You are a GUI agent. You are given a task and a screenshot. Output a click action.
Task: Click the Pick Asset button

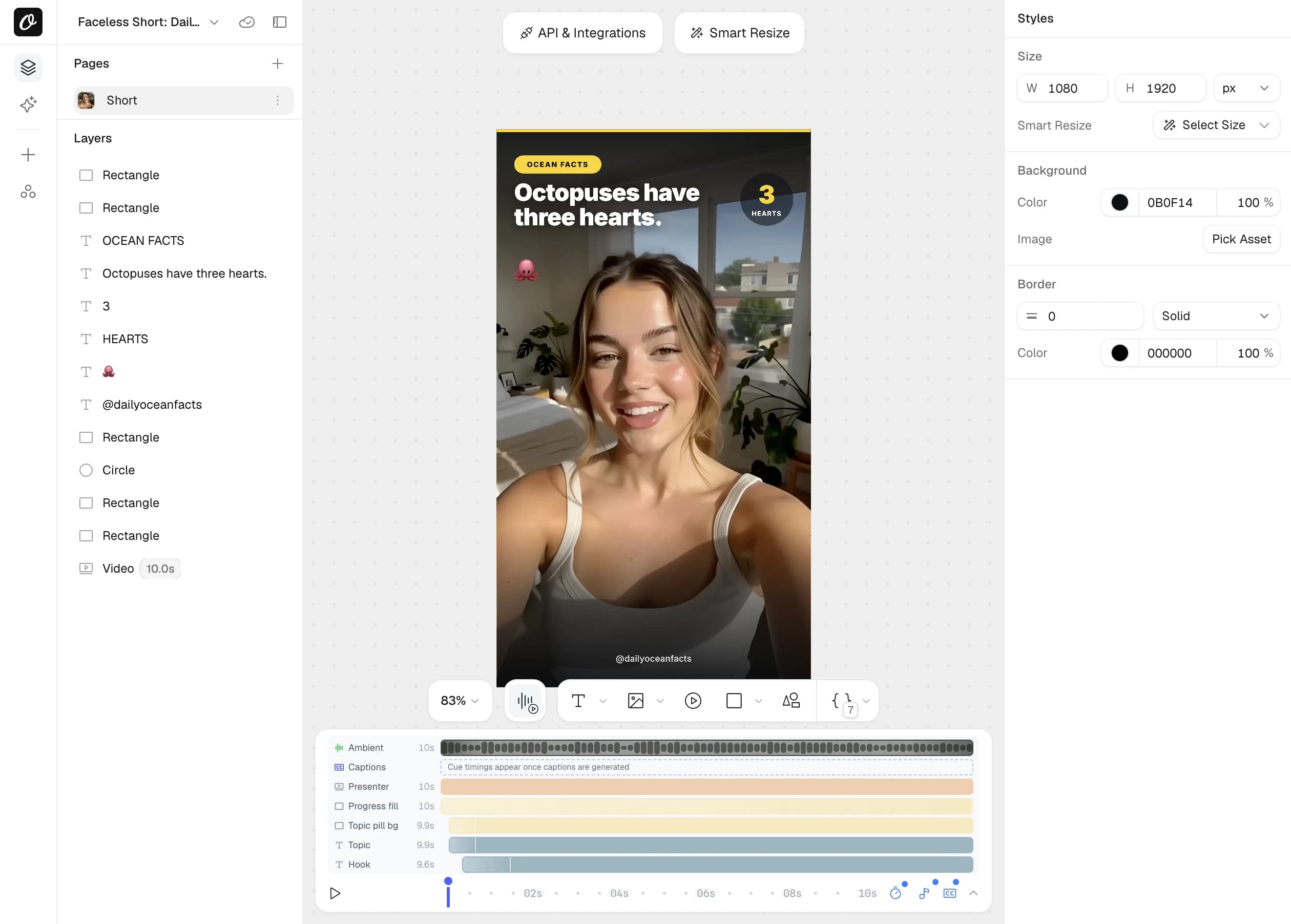click(x=1241, y=239)
